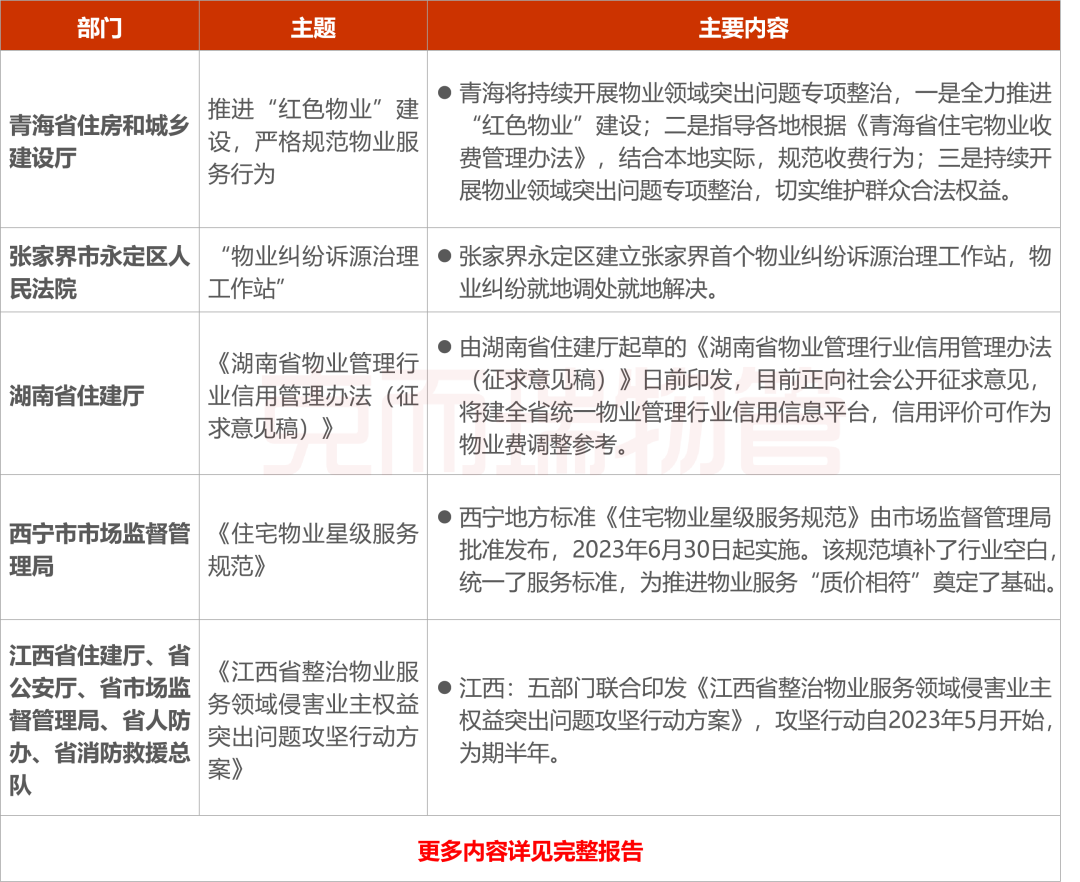Viewport: 1080px width, 882px height.
Task: Click topic cell “物业纠纷诉源治理工作站”
Action: click(x=313, y=271)
